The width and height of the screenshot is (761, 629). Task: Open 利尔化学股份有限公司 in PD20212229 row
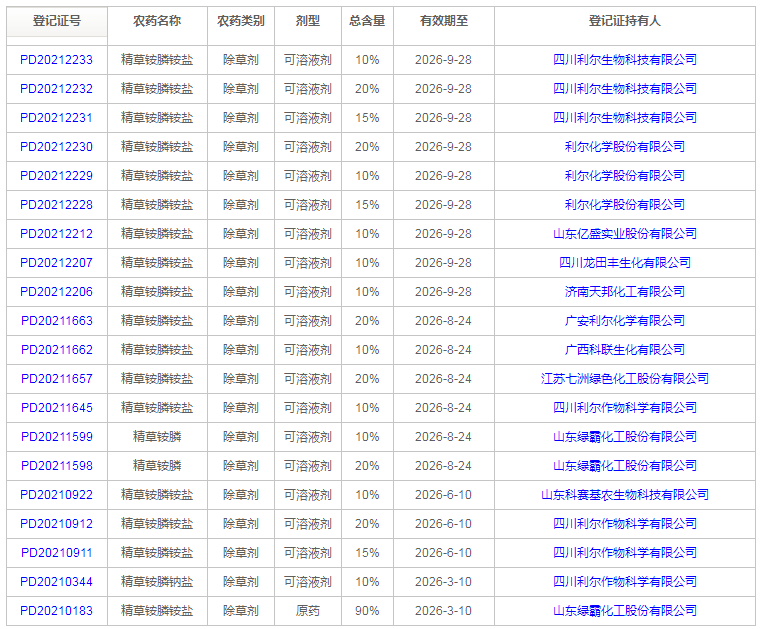pos(625,176)
